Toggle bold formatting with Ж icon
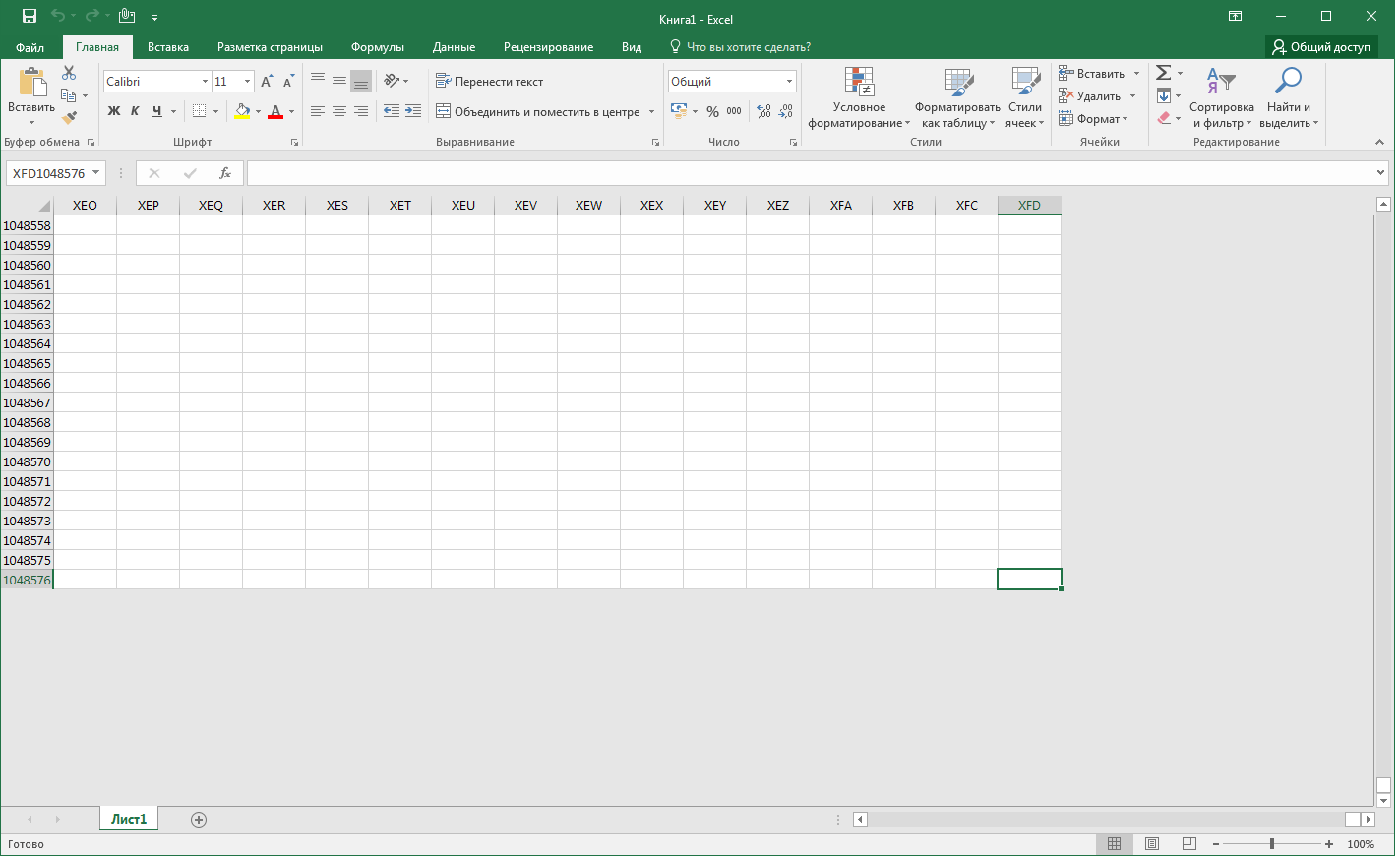This screenshot has height=860, width=1400. click(113, 111)
